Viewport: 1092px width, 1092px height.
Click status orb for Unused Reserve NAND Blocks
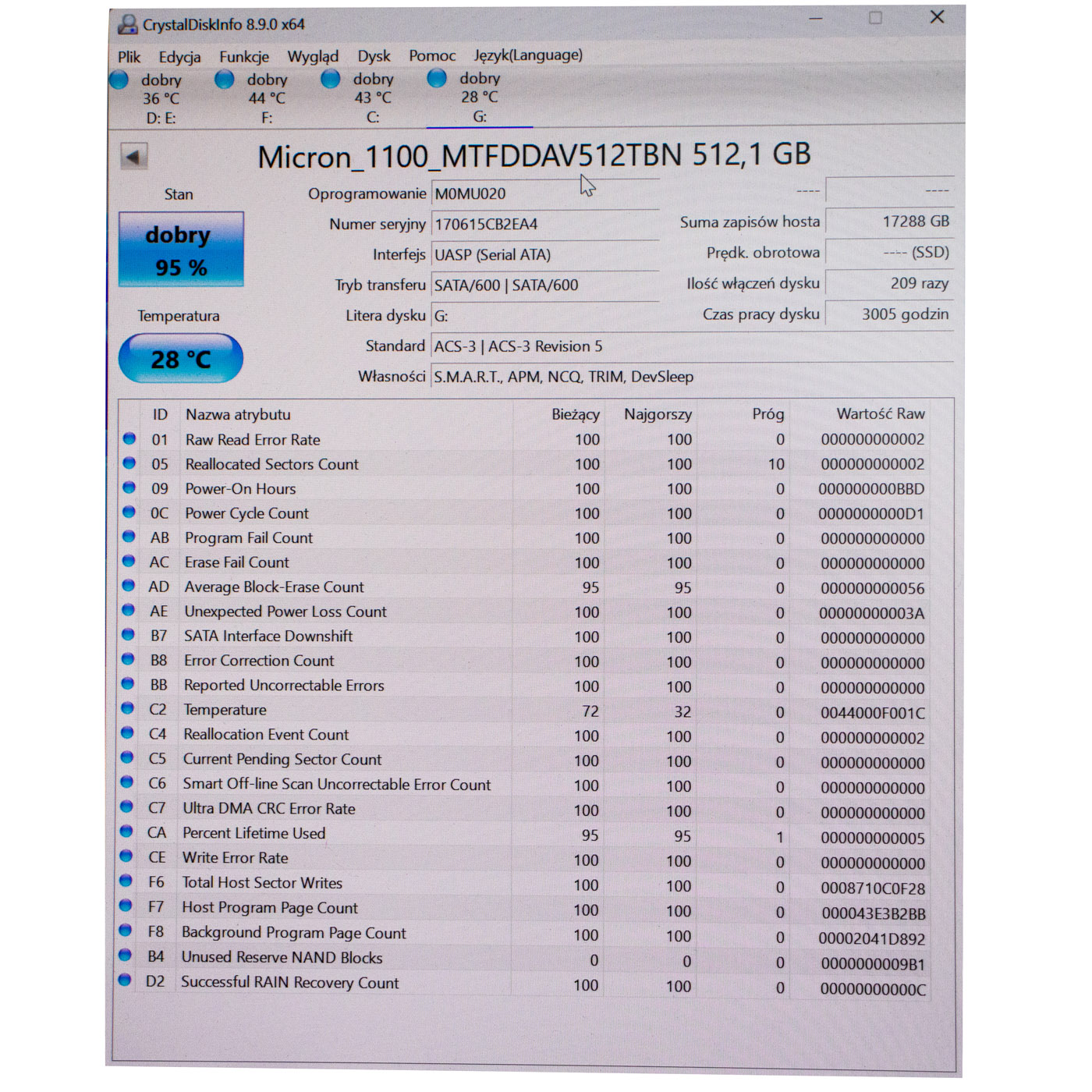[126, 955]
